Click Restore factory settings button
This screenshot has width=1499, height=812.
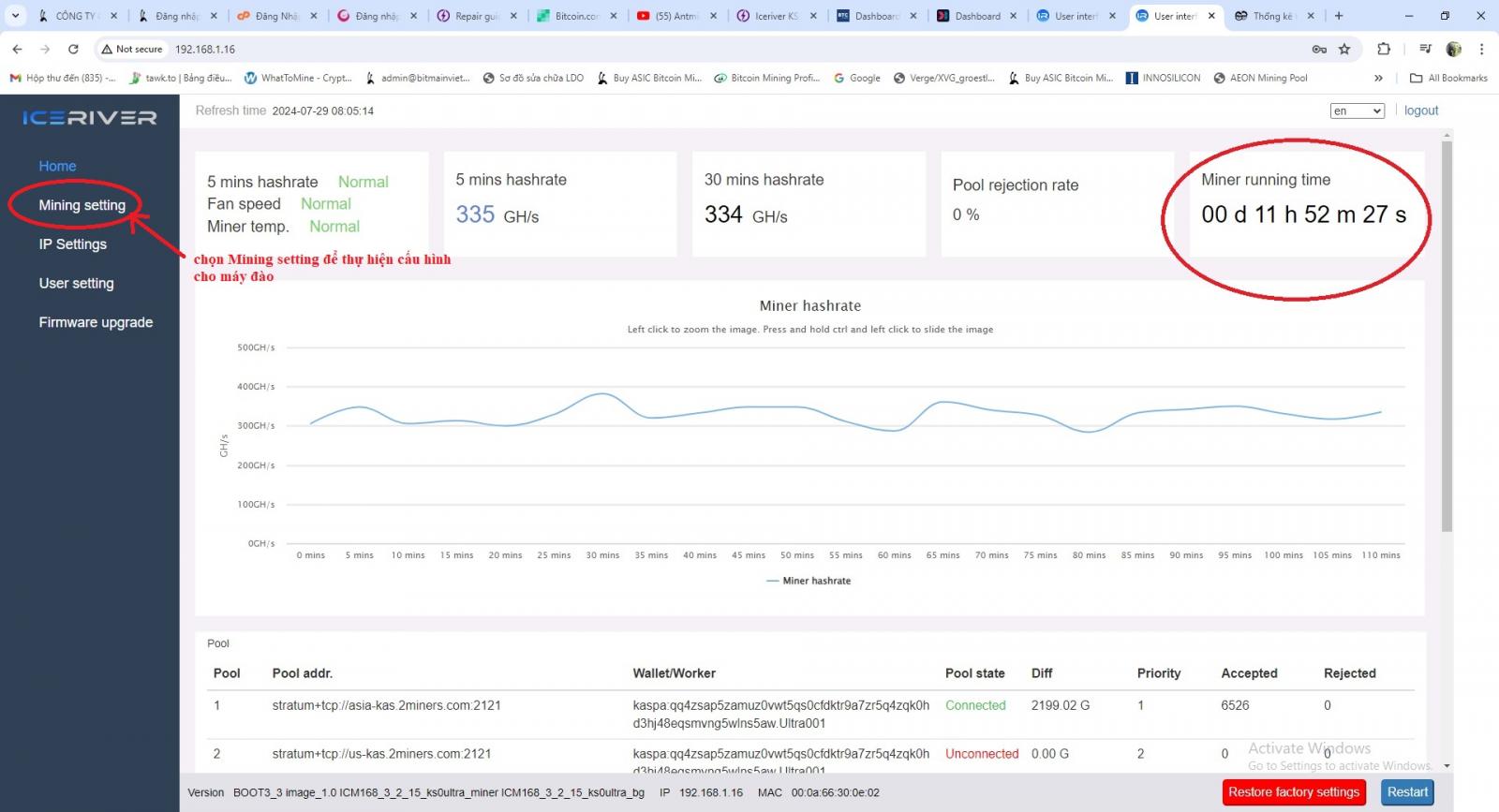[1293, 792]
